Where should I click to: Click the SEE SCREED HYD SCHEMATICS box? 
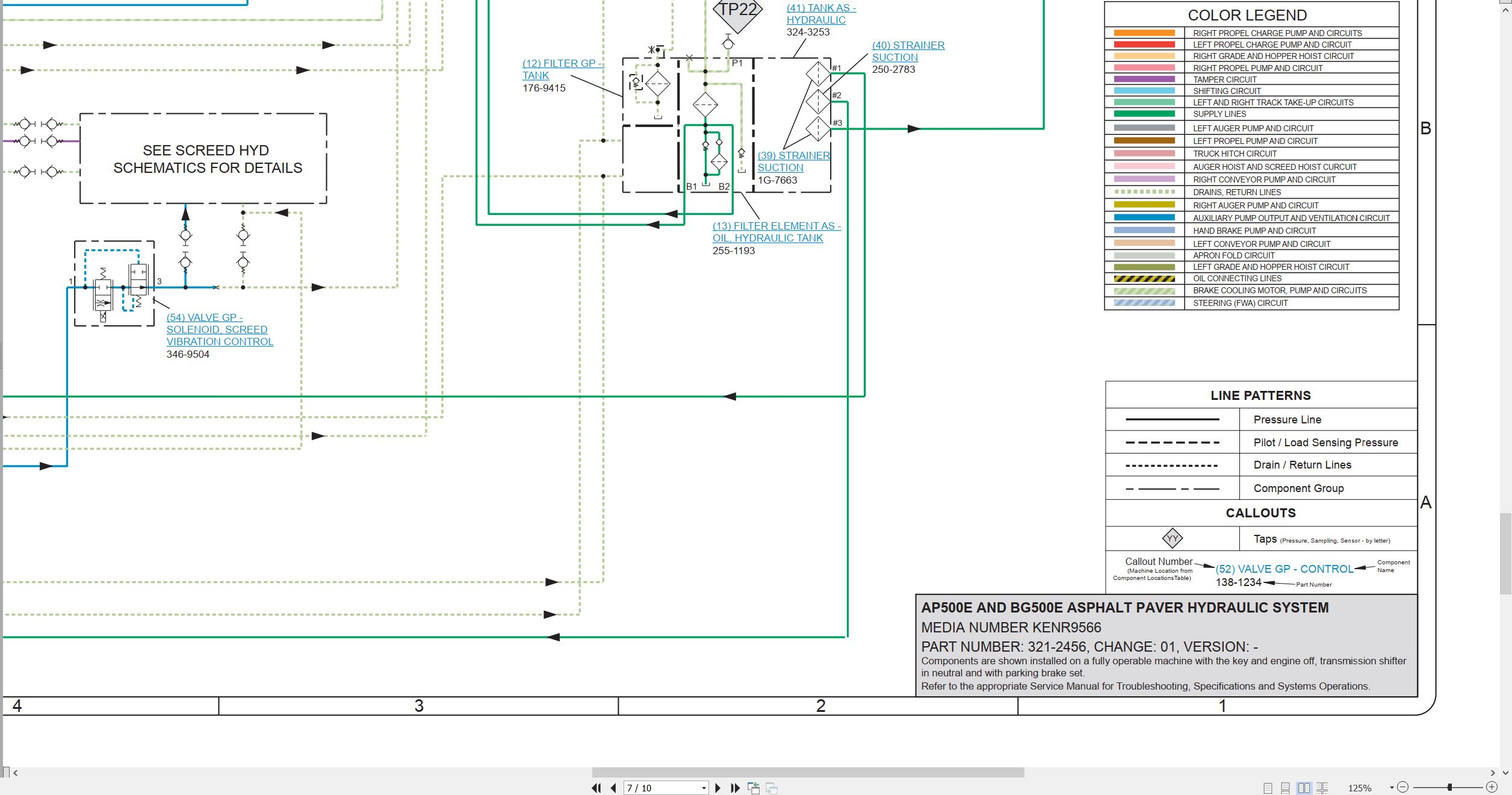pos(203,158)
